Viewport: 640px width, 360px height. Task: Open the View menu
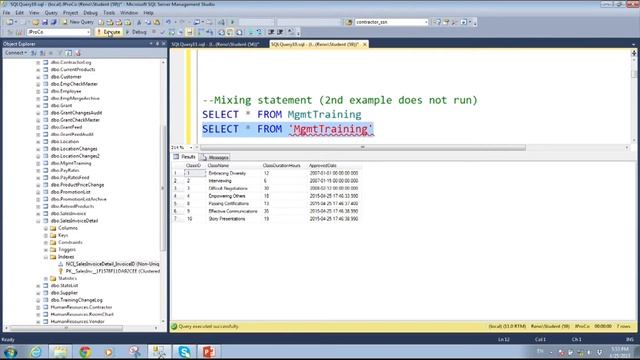pyautogui.click(x=34, y=13)
